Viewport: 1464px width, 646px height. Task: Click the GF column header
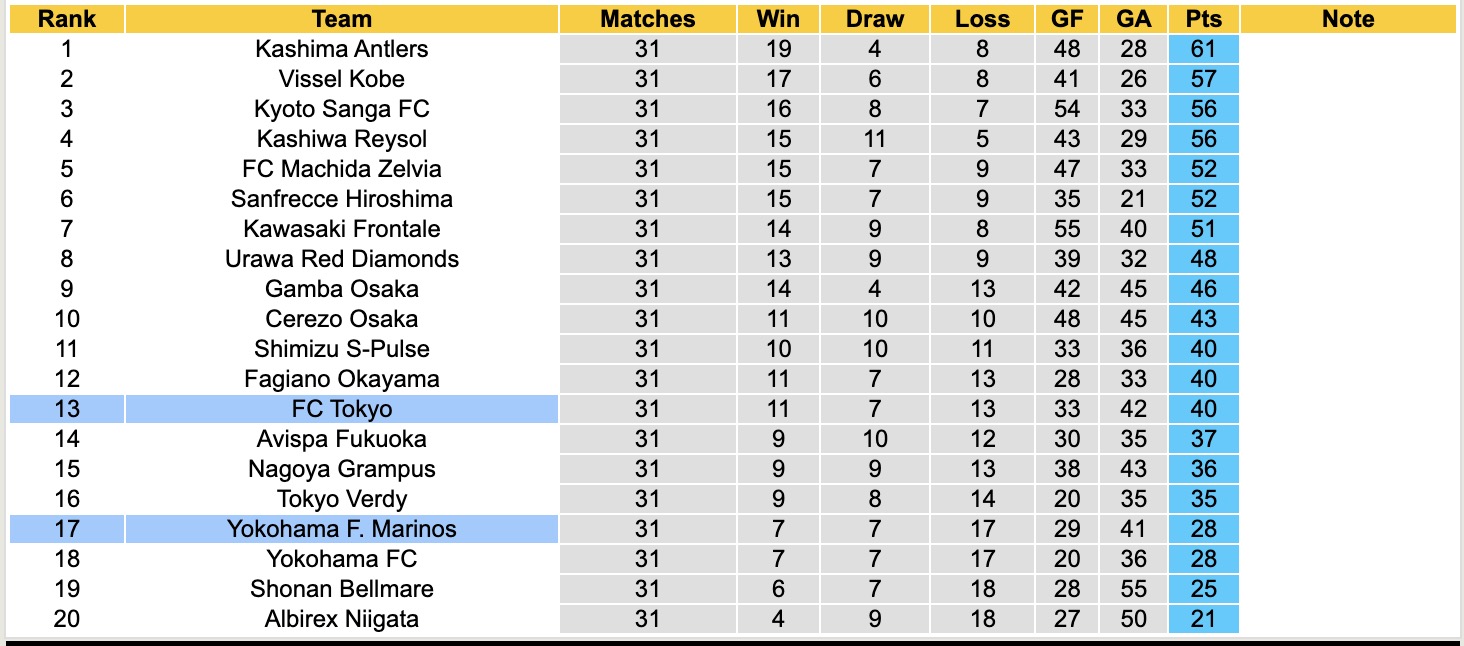coord(1067,19)
